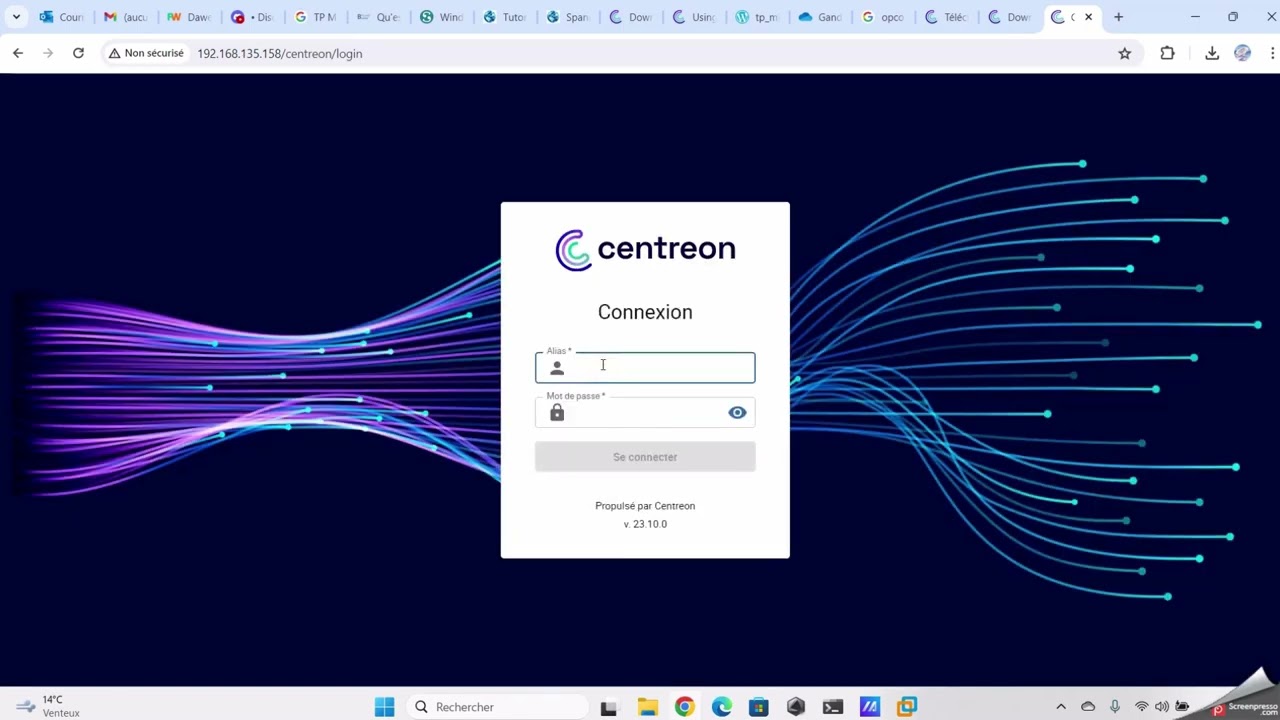
Task: Switch to the 'Téléc' Centreon tab
Action: [x=946, y=17]
